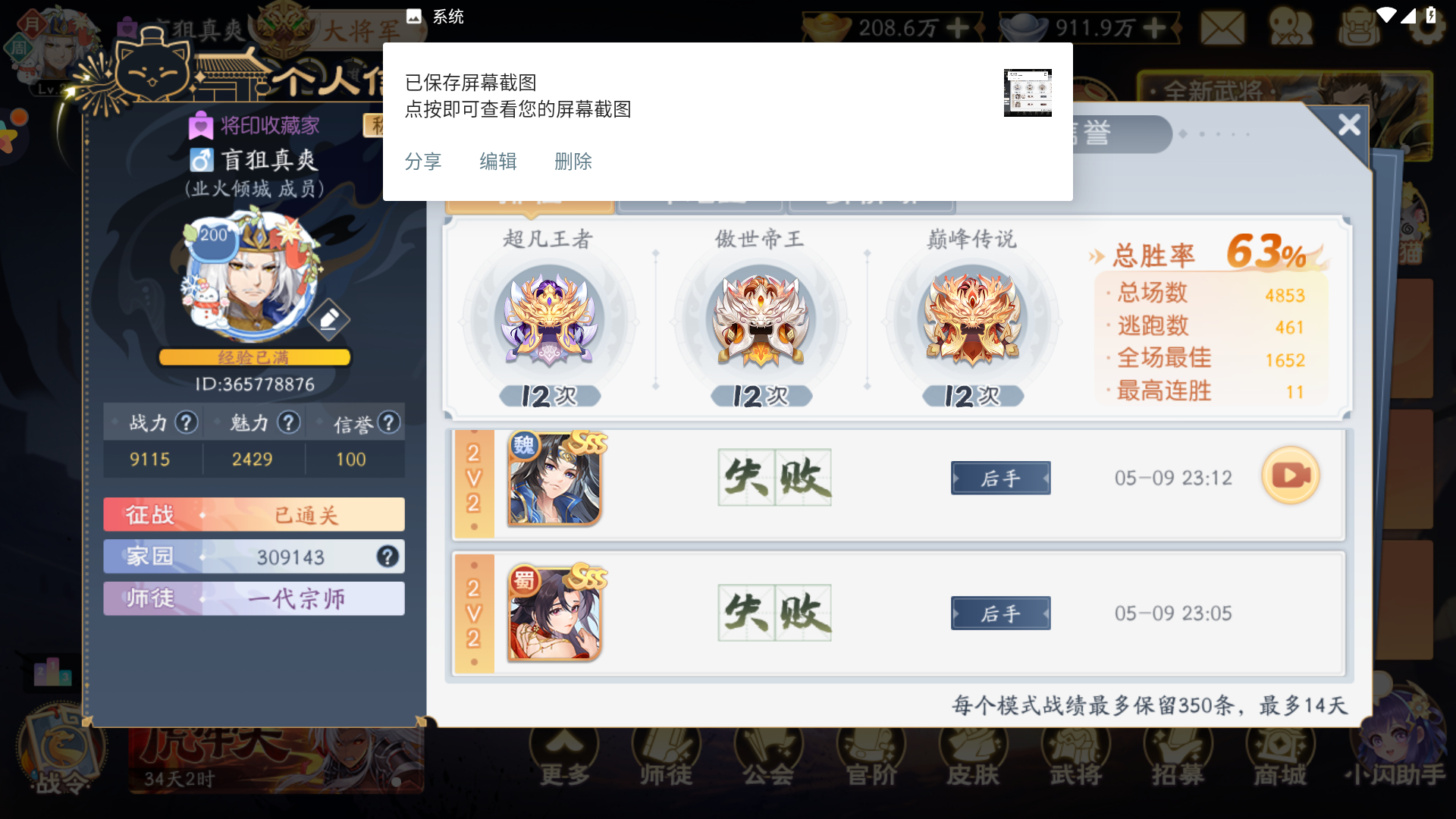Show 战力 help question mark

(187, 422)
